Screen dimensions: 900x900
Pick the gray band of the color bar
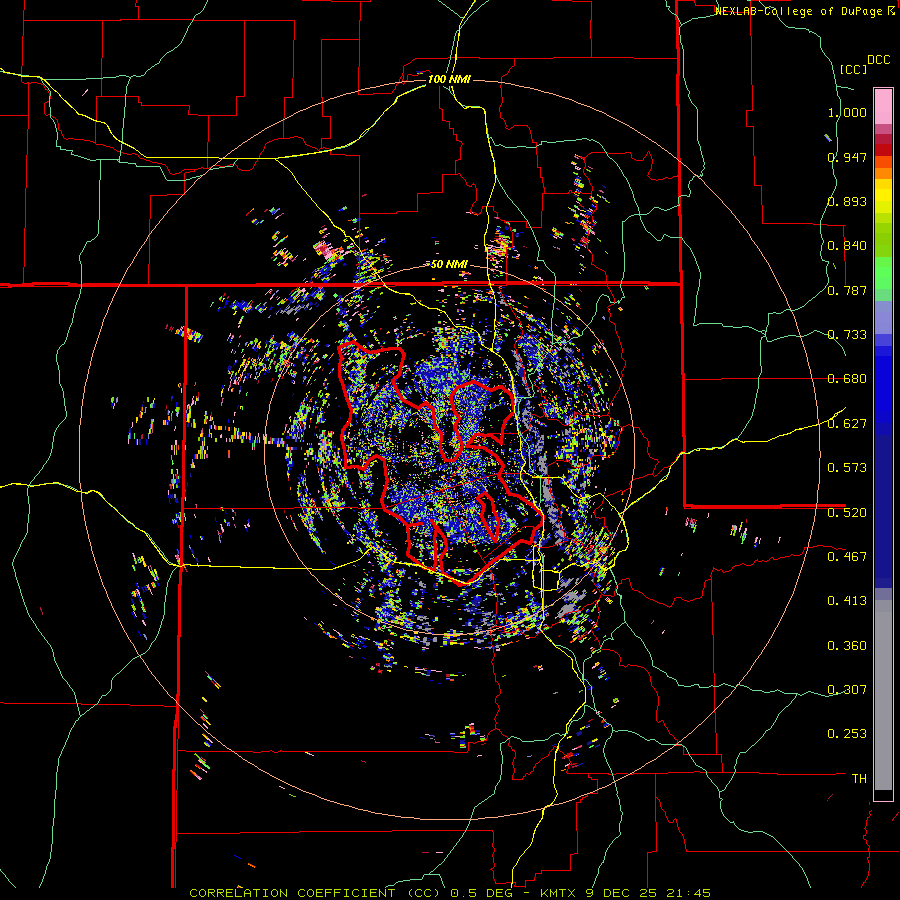[883, 695]
